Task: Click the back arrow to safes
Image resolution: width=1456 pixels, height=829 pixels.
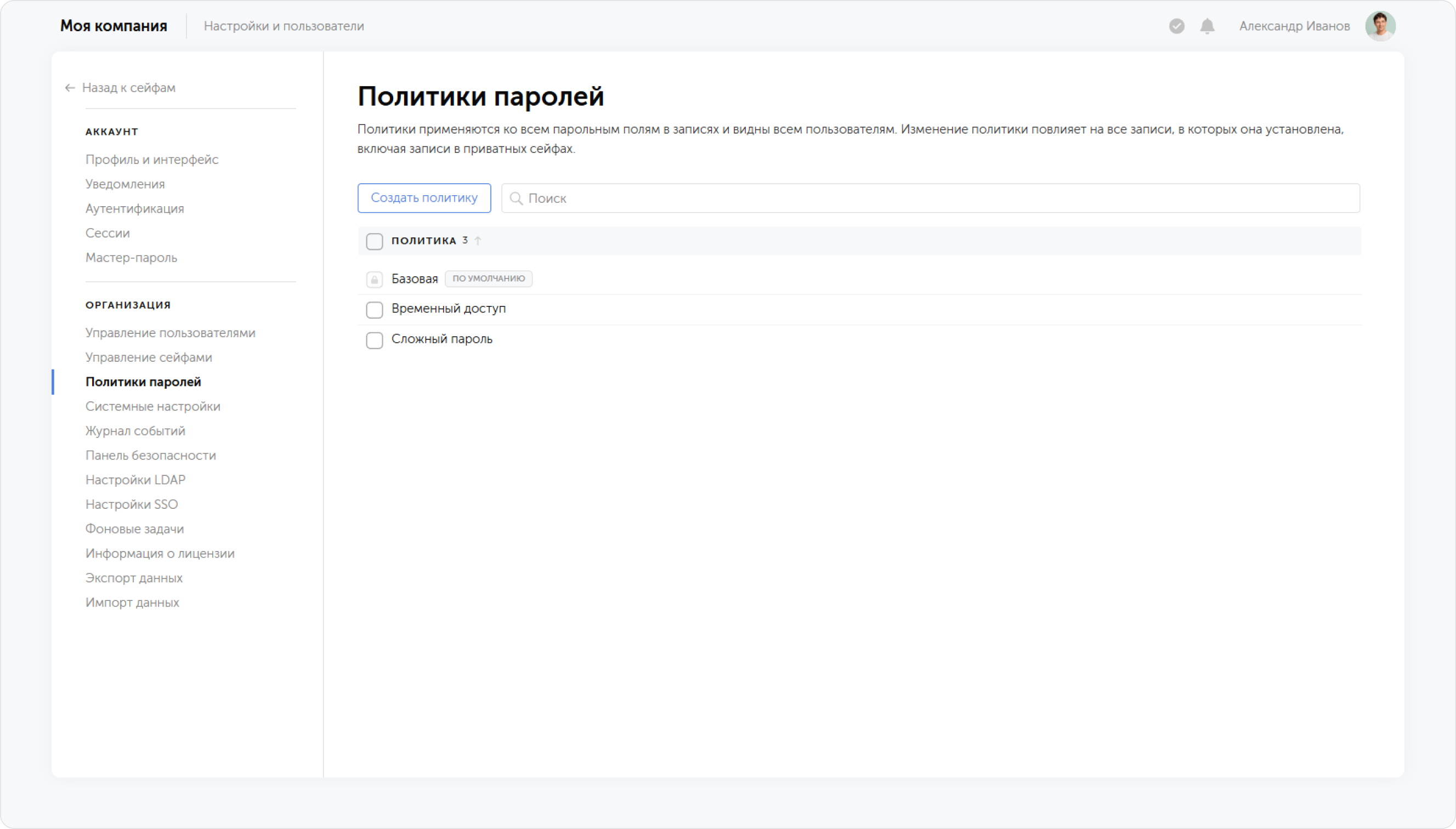Action: (x=70, y=88)
